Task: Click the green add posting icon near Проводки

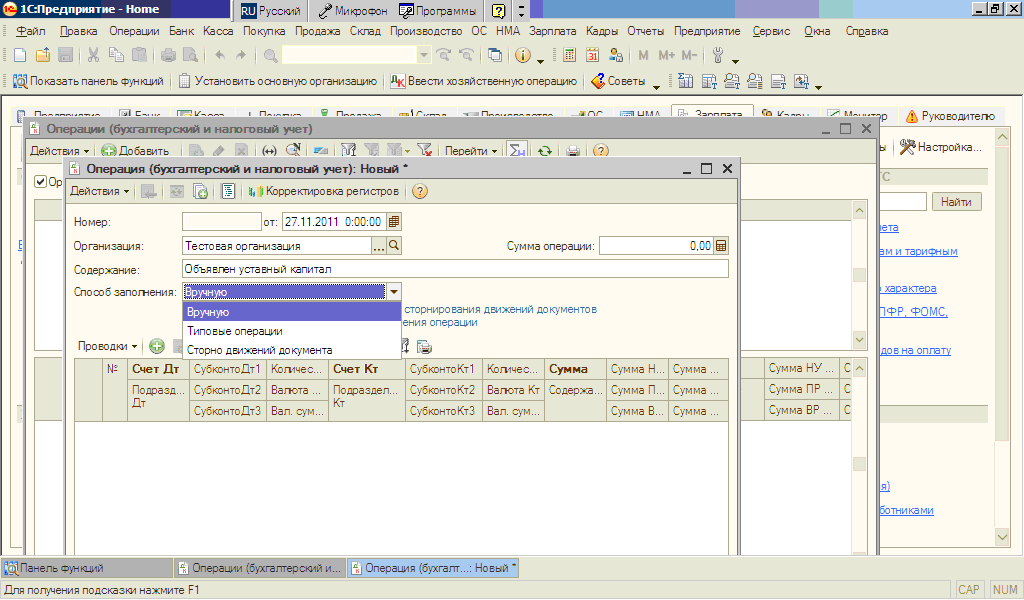Action: coord(157,346)
